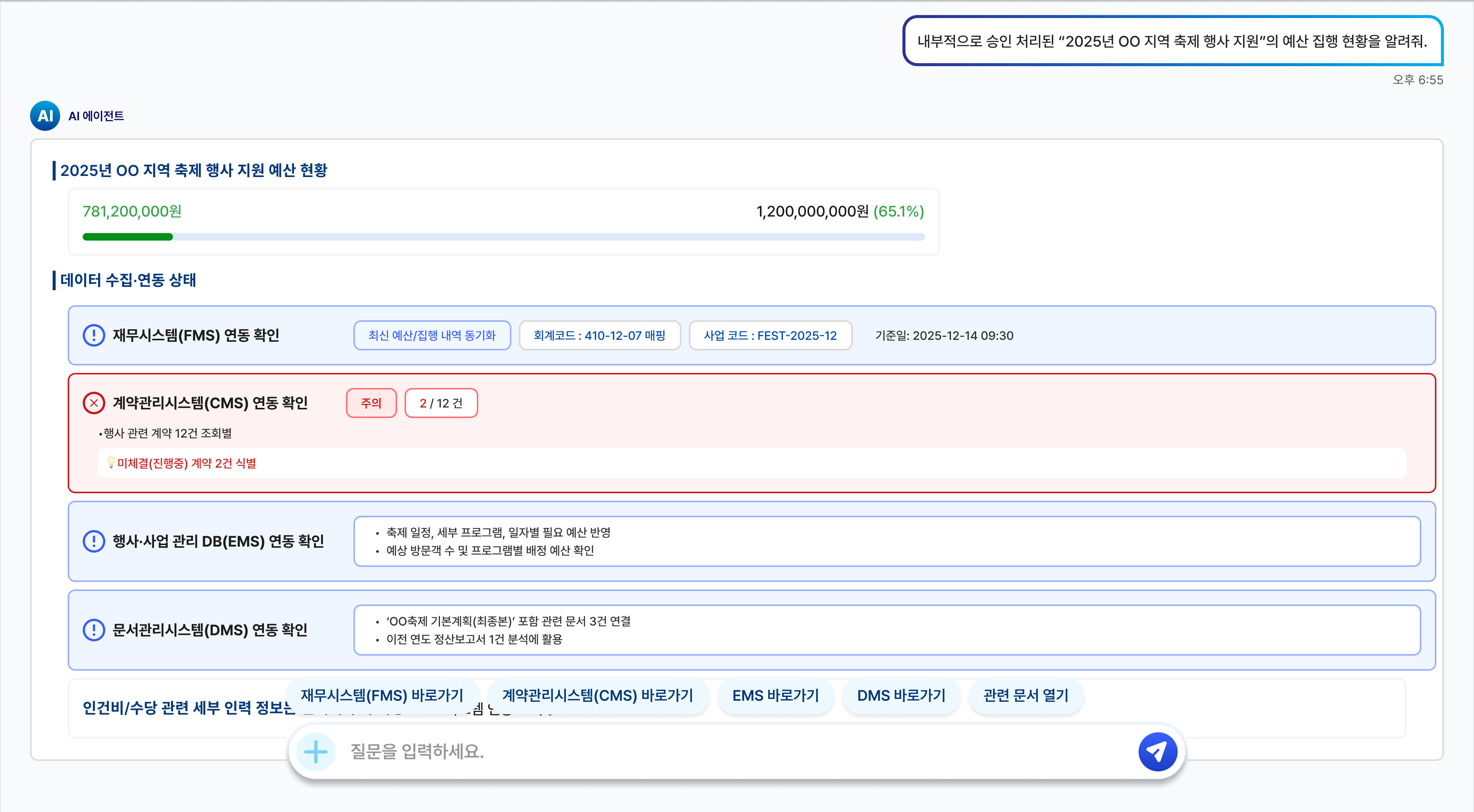Image resolution: width=1474 pixels, height=812 pixels.
Task: Send the message with paper plane button
Action: pos(1157,751)
